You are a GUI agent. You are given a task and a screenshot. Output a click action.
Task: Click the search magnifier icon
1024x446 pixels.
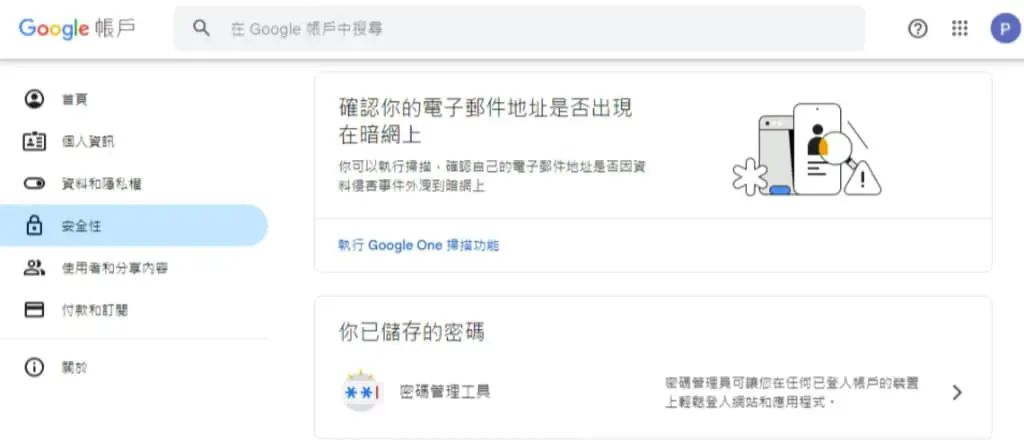click(201, 28)
